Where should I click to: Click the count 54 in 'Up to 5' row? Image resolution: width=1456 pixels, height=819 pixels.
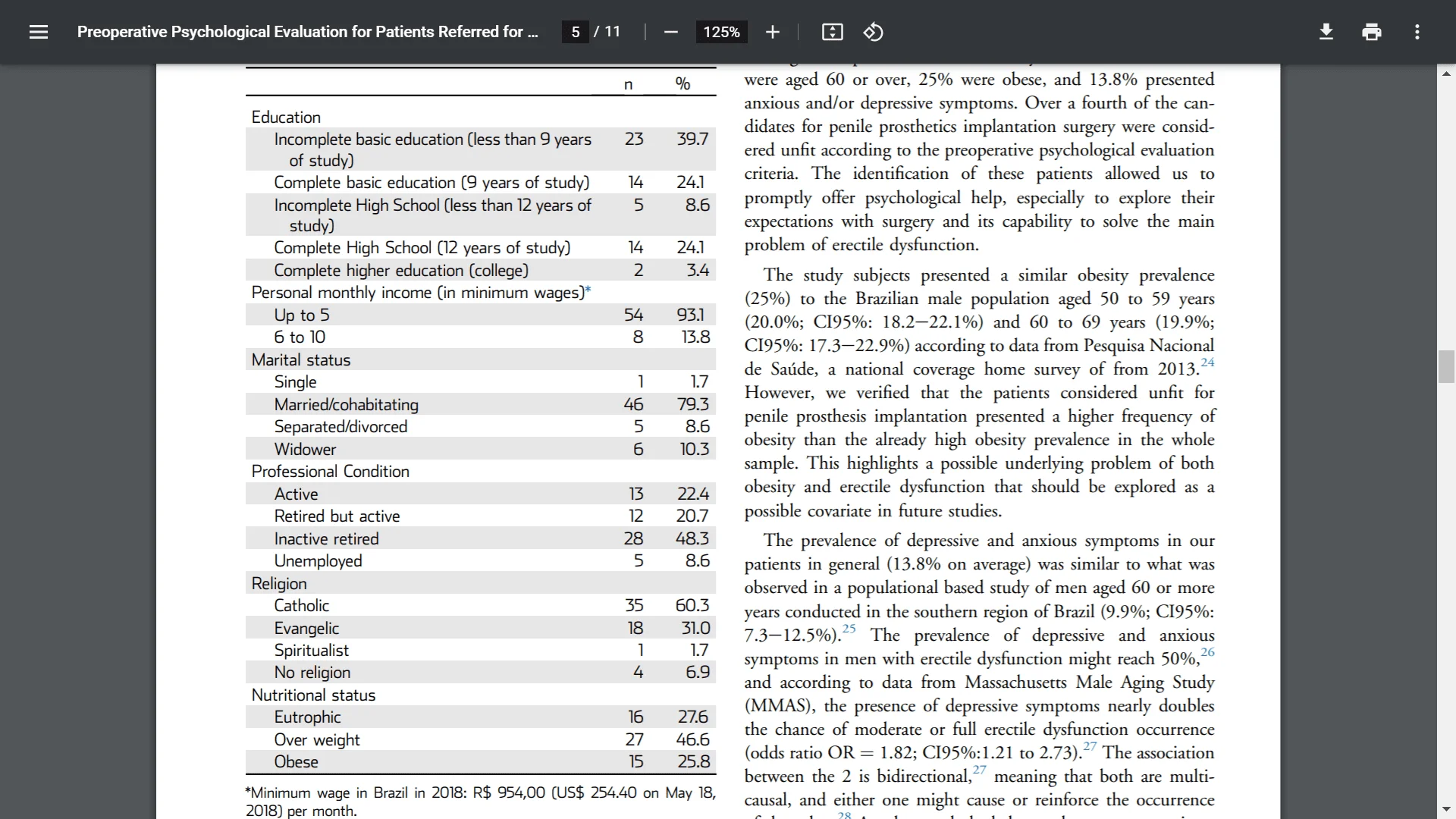point(633,315)
